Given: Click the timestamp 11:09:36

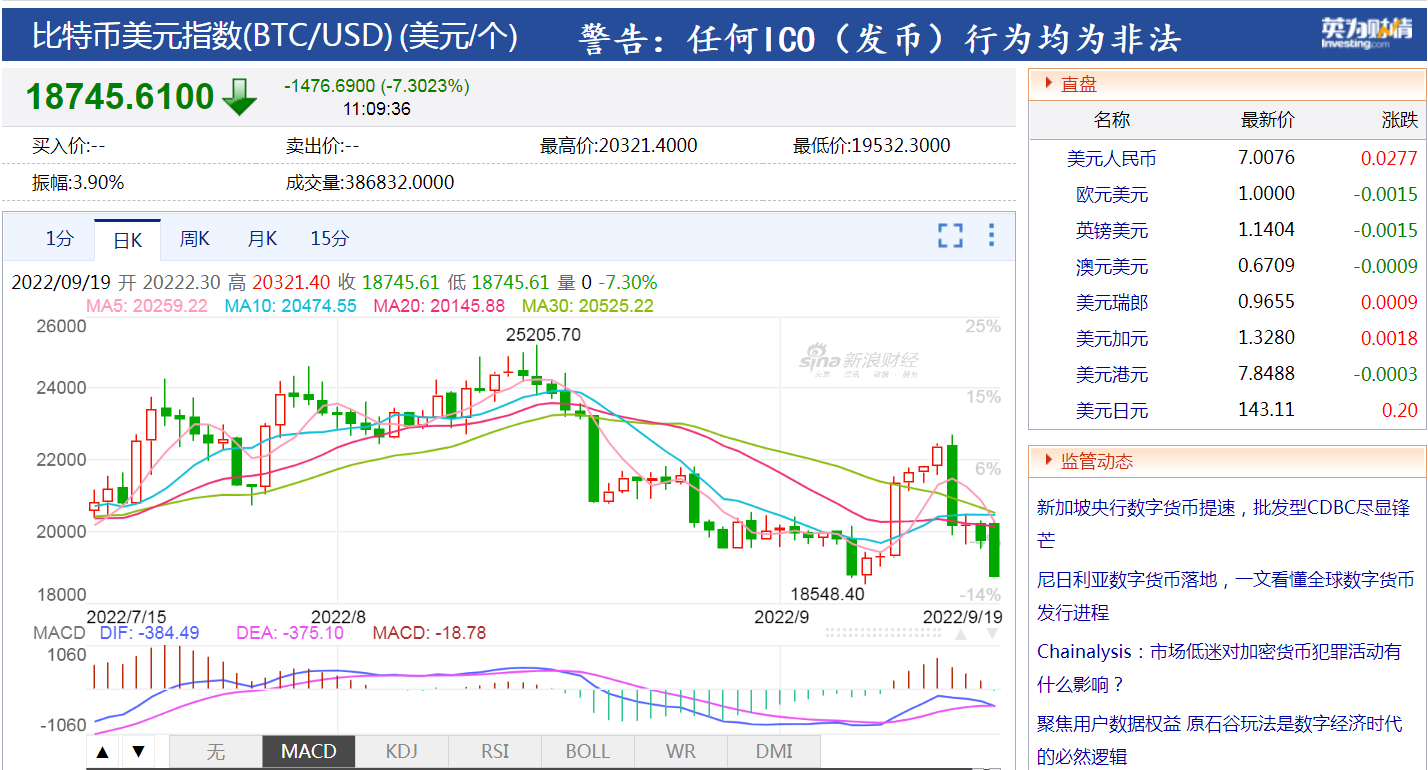Looking at the screenshot, I should 377,109.
